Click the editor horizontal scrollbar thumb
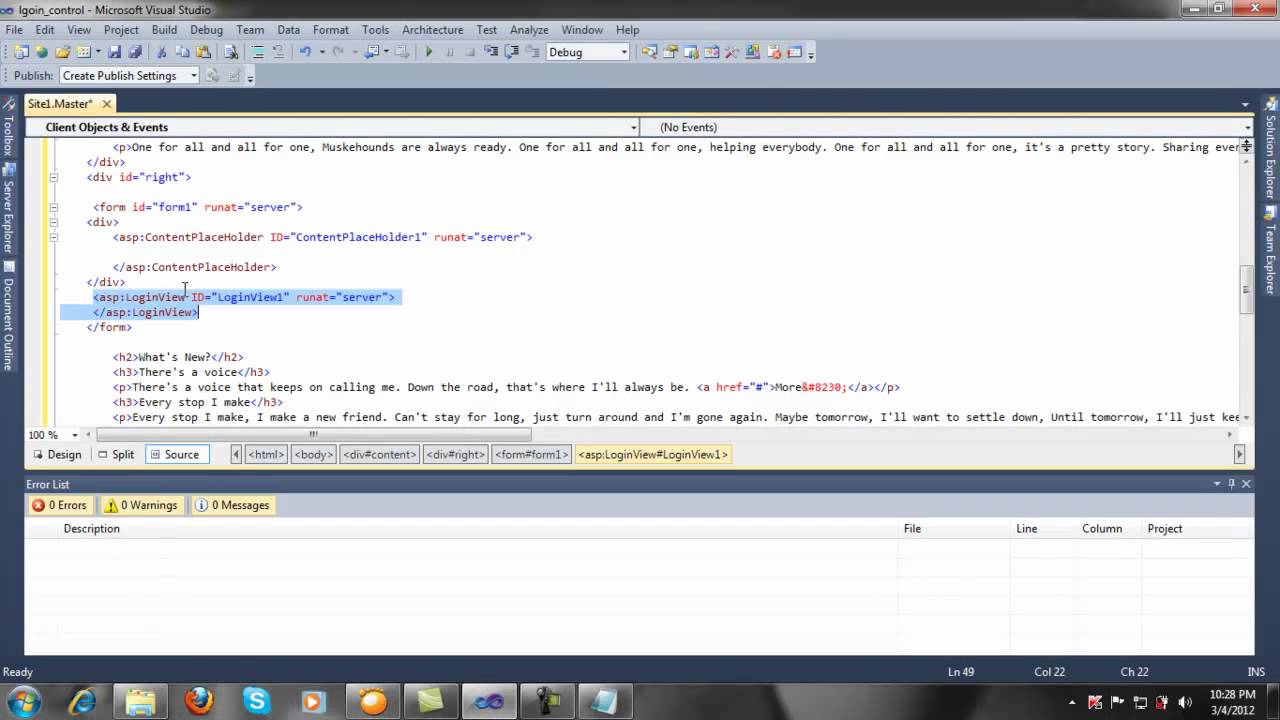The height and width of the screenshot is (720, 1280). click(313, 435)
